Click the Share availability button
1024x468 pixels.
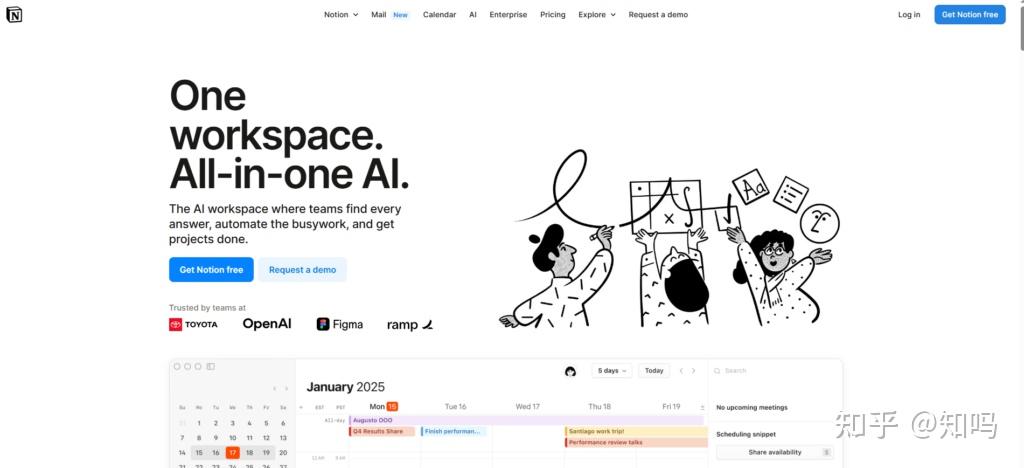775,452
